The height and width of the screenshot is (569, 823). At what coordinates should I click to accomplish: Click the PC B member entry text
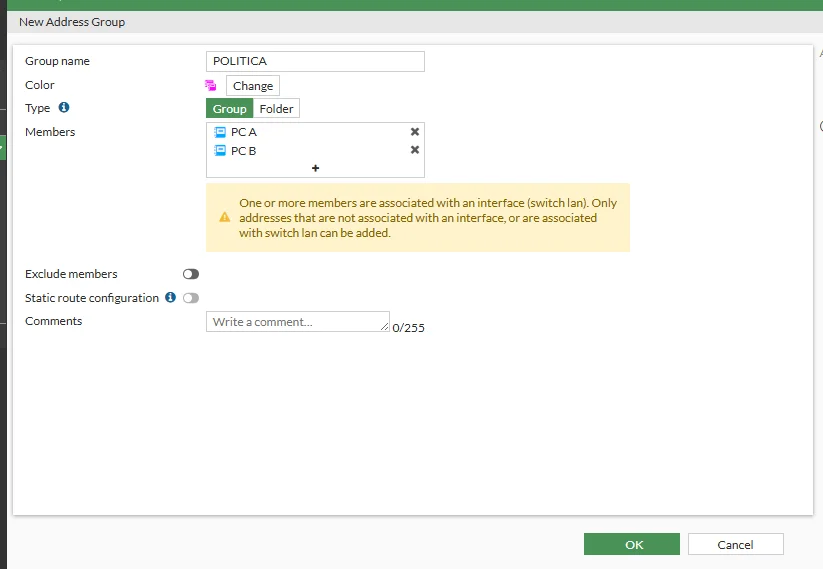(244, 151)
